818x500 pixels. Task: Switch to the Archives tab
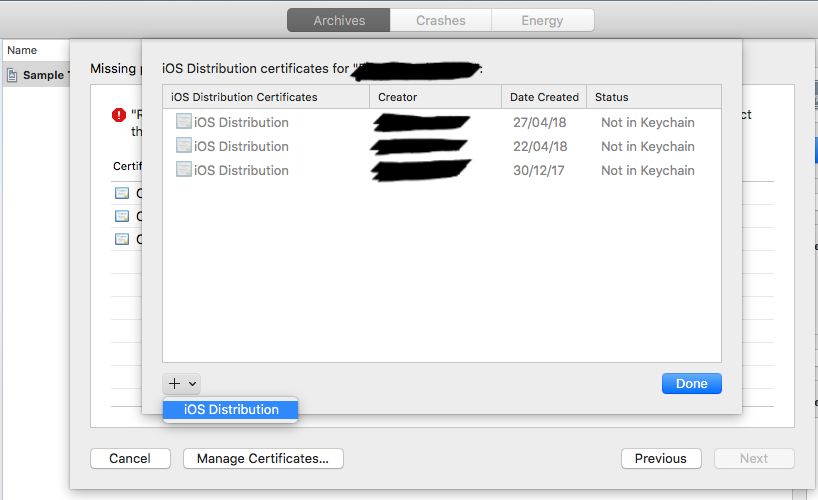339,20
